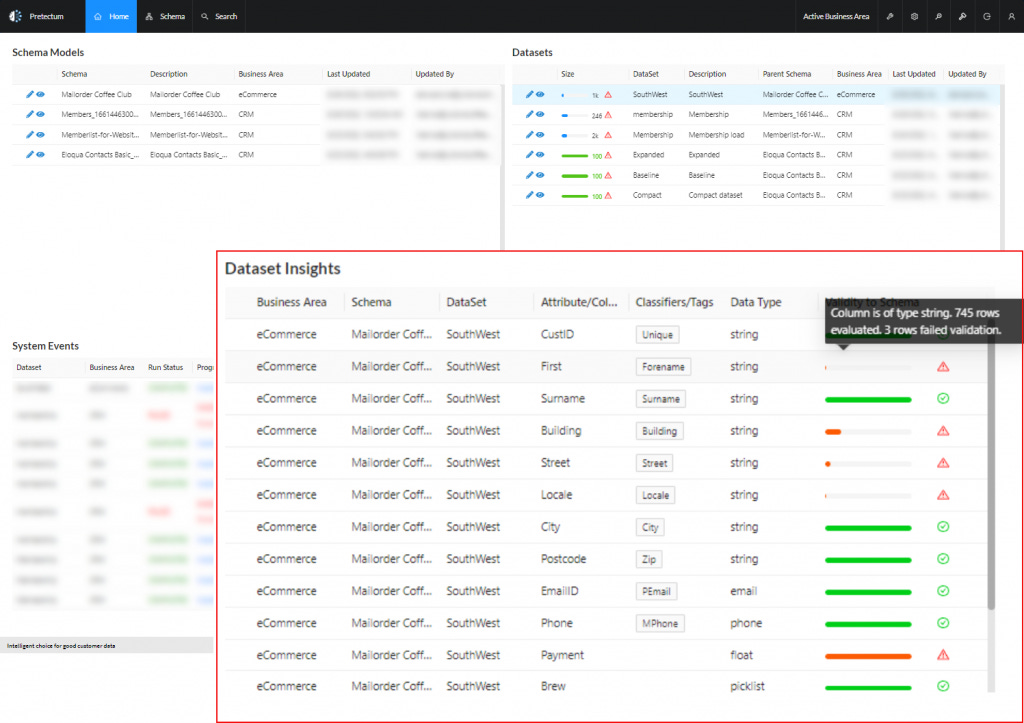Open the Search tab
Image resolution: width=1024 pixels, height=723 pixels.
click(219, 16)
